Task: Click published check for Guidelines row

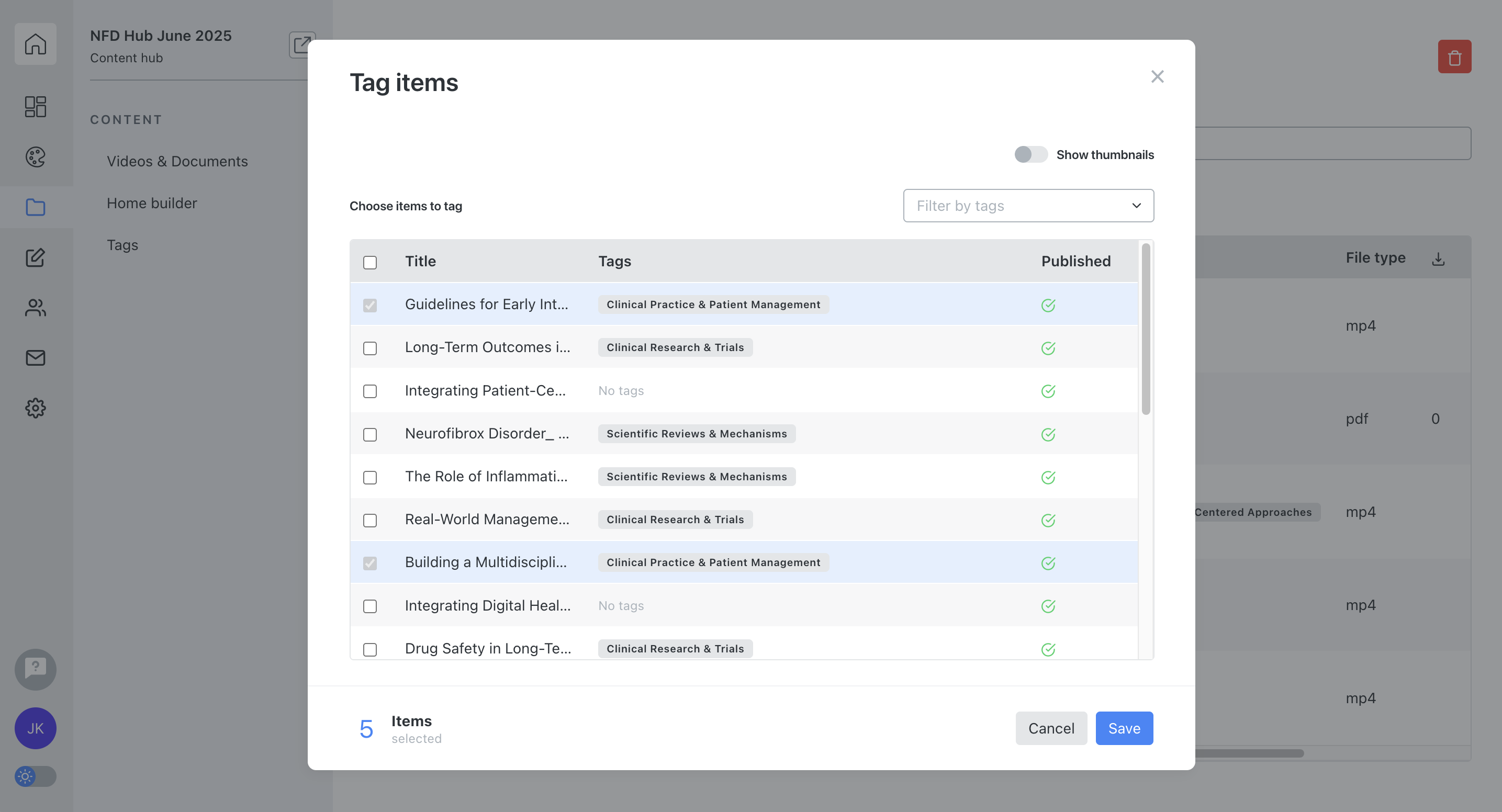Action: 1048,306
